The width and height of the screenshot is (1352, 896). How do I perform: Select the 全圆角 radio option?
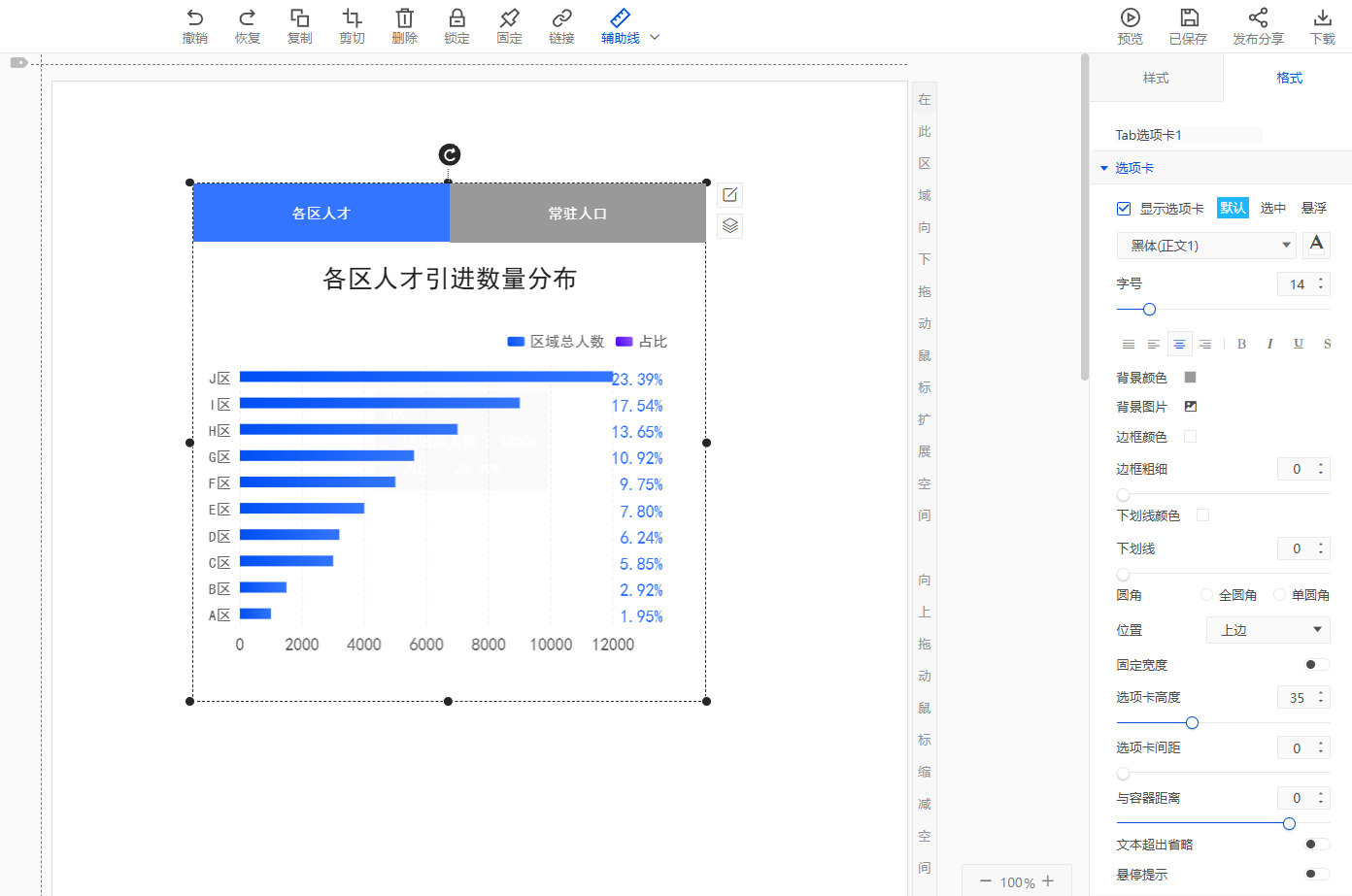coord(1207,595)
